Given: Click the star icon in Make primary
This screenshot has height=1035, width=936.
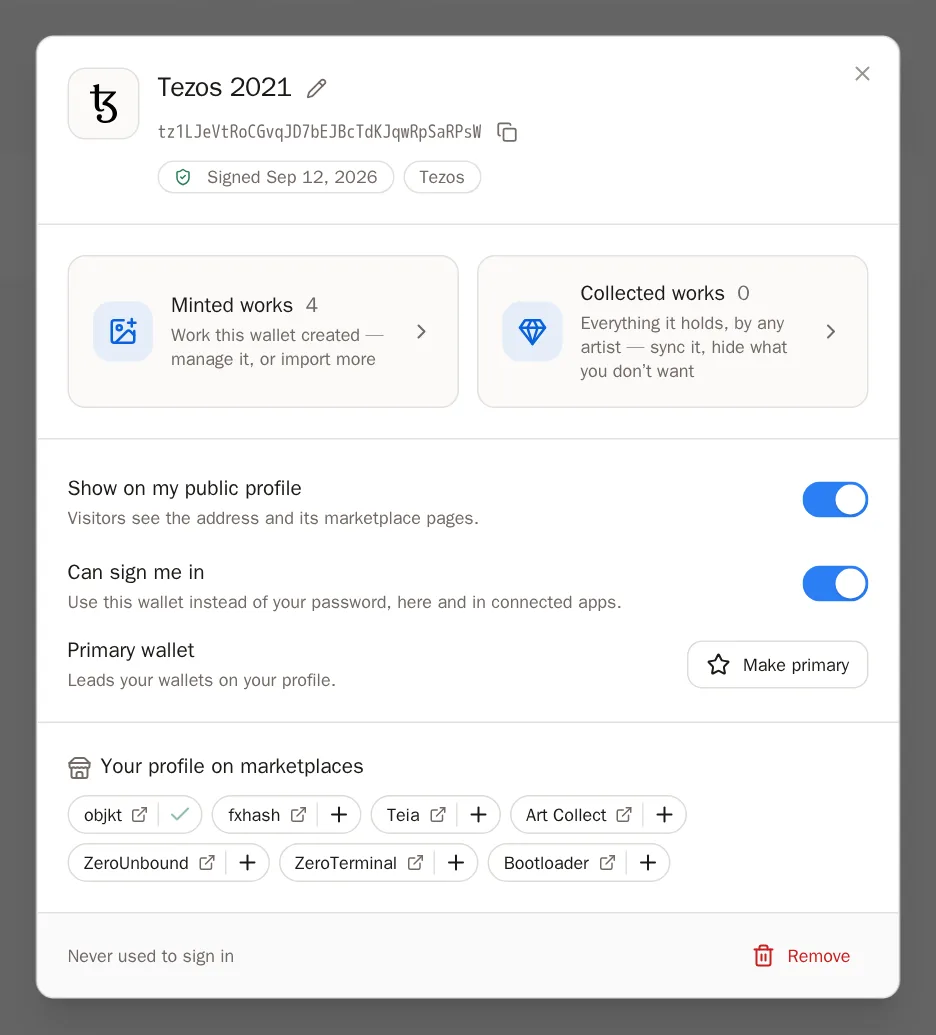Looking at the screenshot, I should tap(718, 665).
